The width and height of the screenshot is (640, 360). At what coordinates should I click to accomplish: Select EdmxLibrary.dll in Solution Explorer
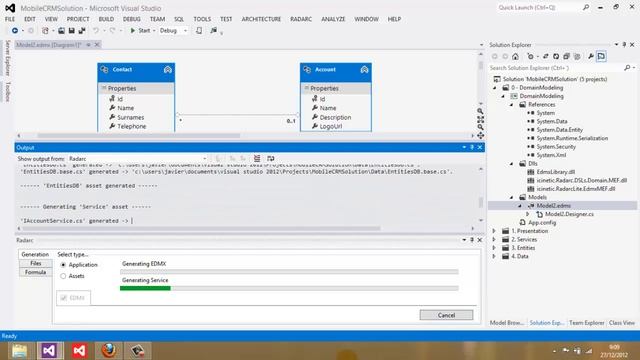[556, 172]
